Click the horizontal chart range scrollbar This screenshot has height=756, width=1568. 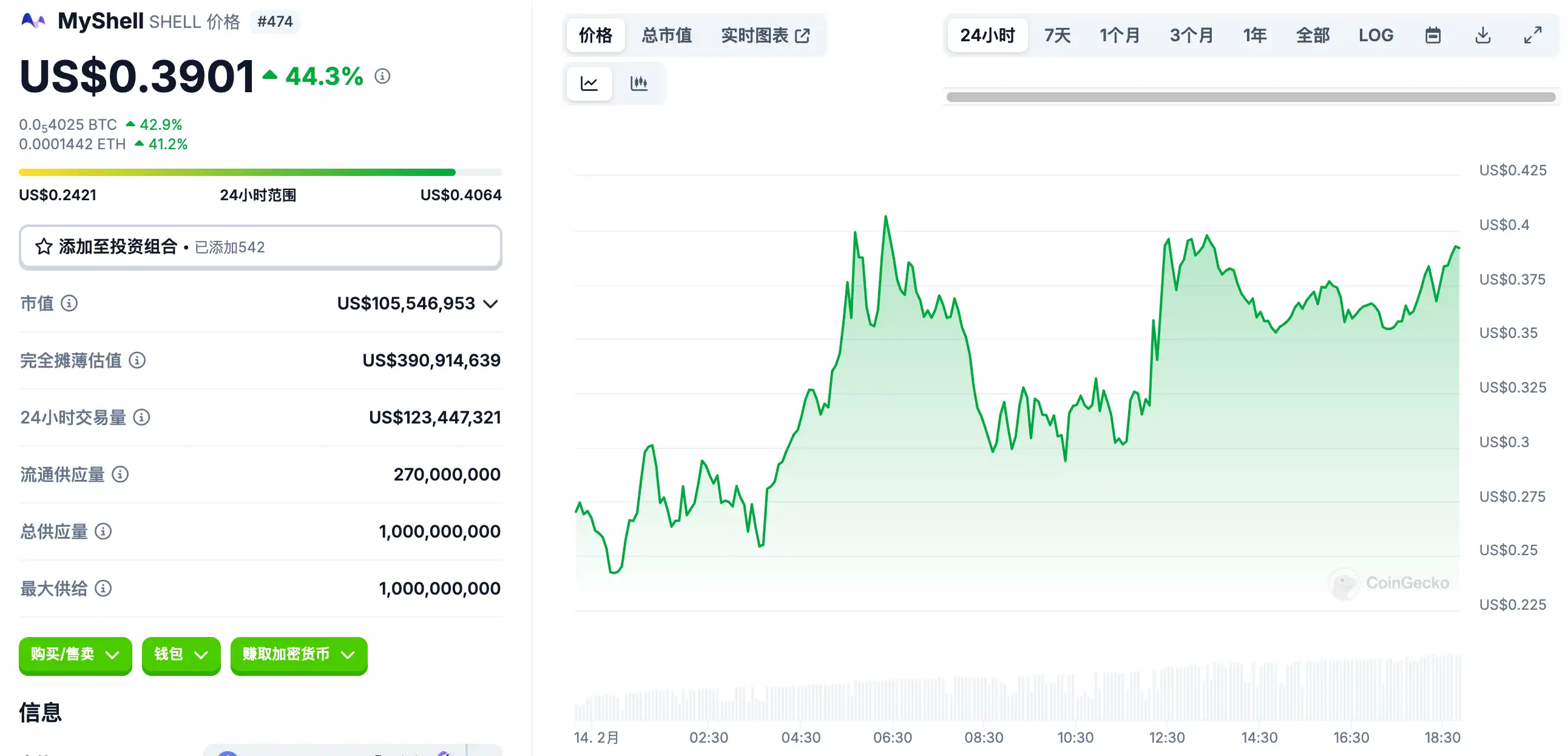pyautogui.click(x=1250, y=98)
